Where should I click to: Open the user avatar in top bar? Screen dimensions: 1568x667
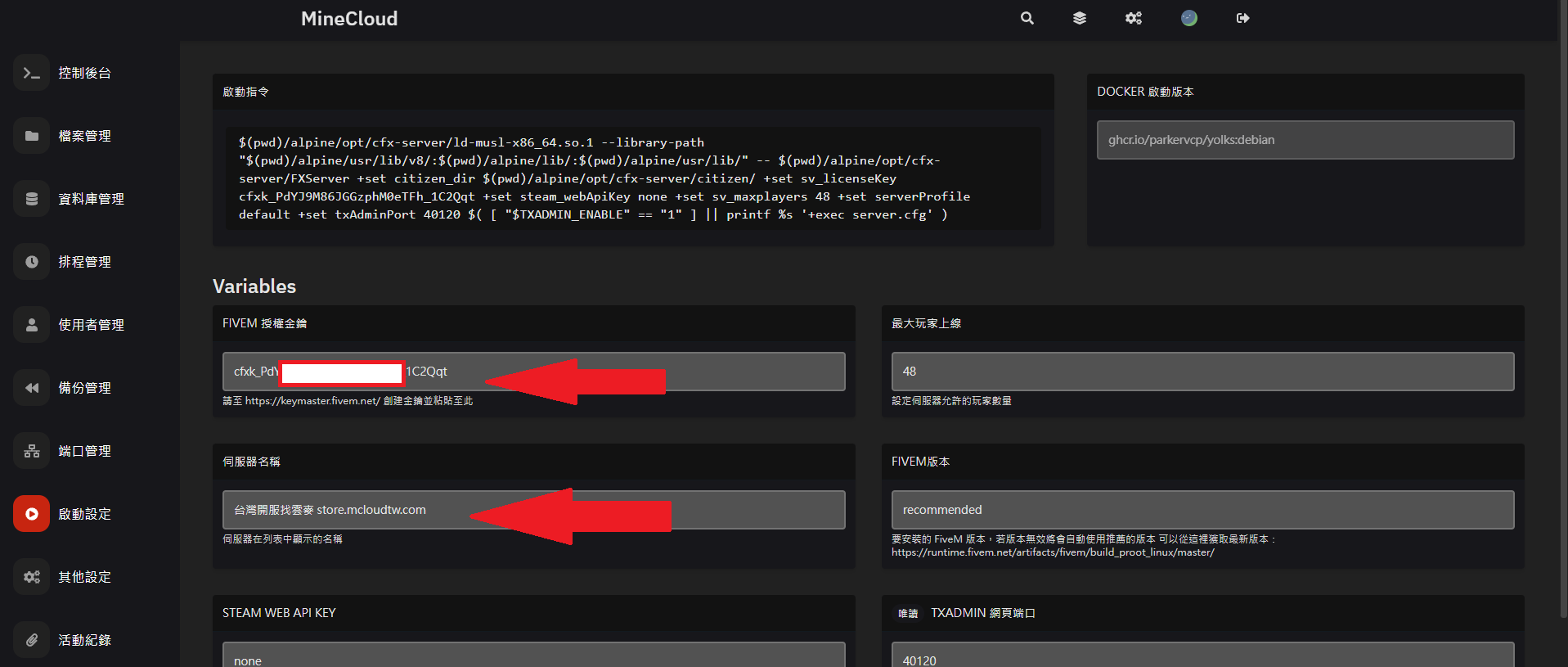(1189, 18)
